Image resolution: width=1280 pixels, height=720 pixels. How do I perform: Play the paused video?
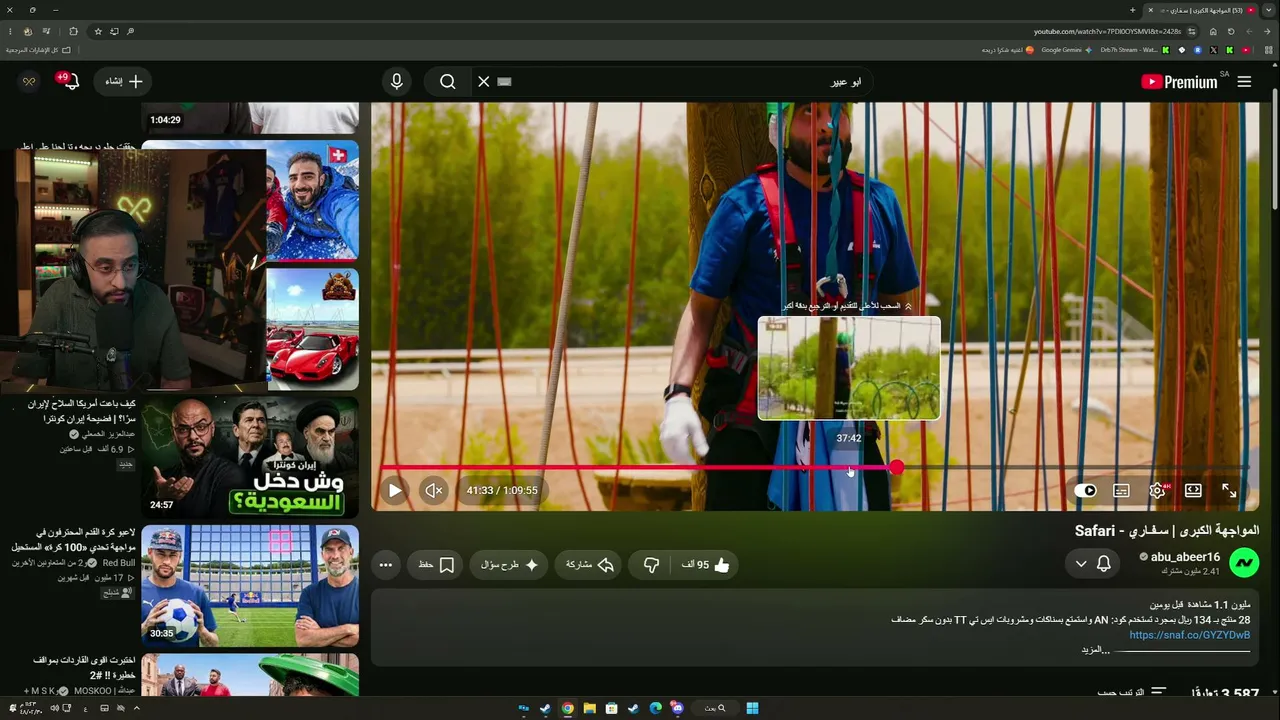pos(395,490)
